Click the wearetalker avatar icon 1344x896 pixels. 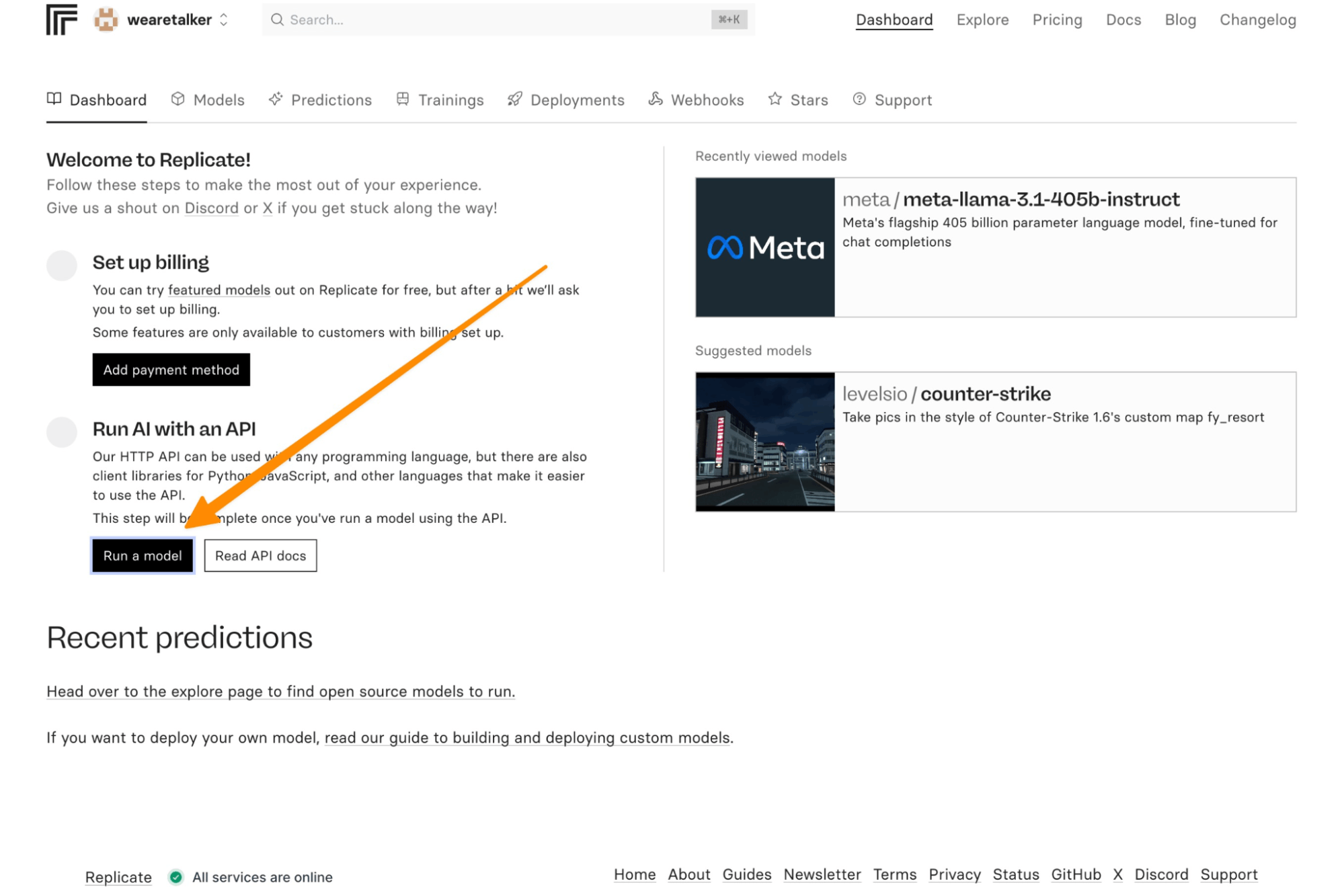tap(106, 19)
